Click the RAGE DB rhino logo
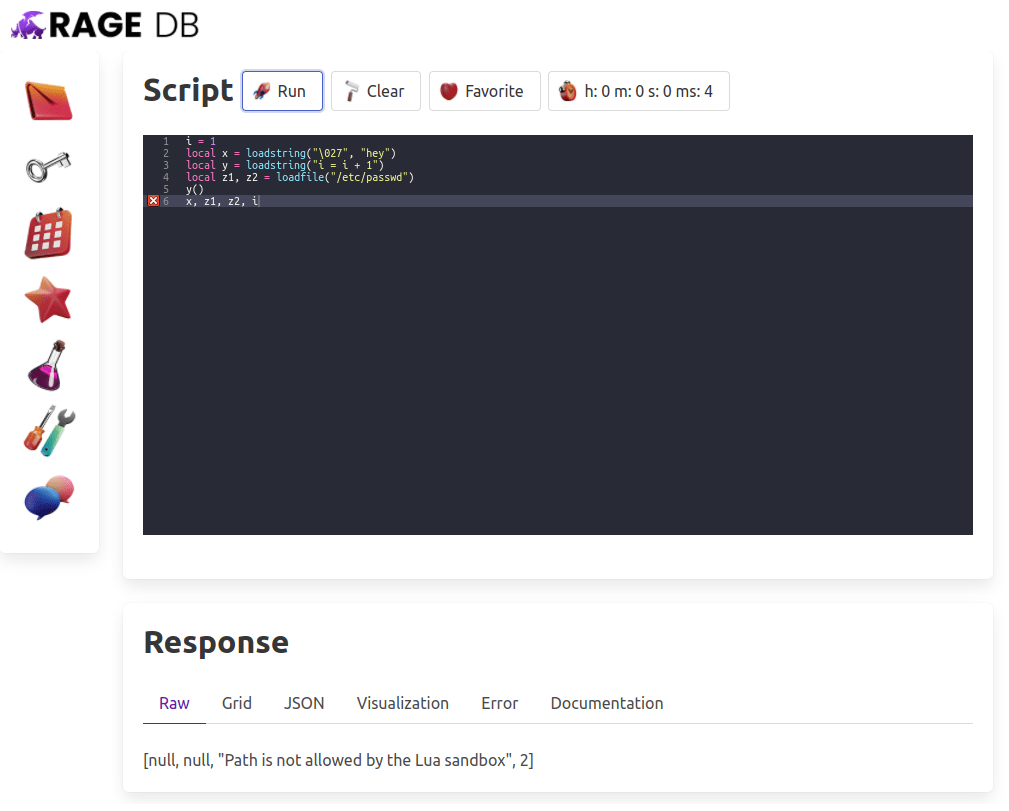Viewport: 1009px width, 811px height. point(28,25)
